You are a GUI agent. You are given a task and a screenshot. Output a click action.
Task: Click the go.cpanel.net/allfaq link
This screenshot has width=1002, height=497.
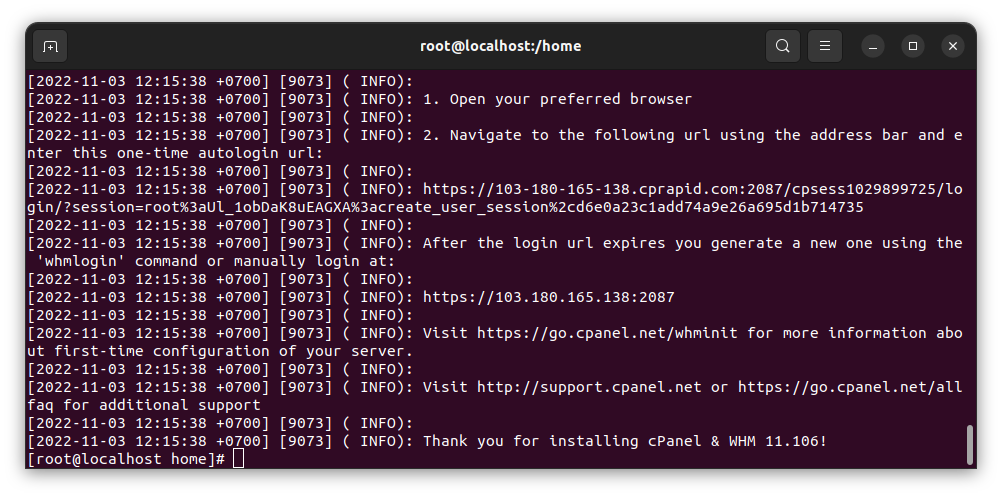[850, 387]
